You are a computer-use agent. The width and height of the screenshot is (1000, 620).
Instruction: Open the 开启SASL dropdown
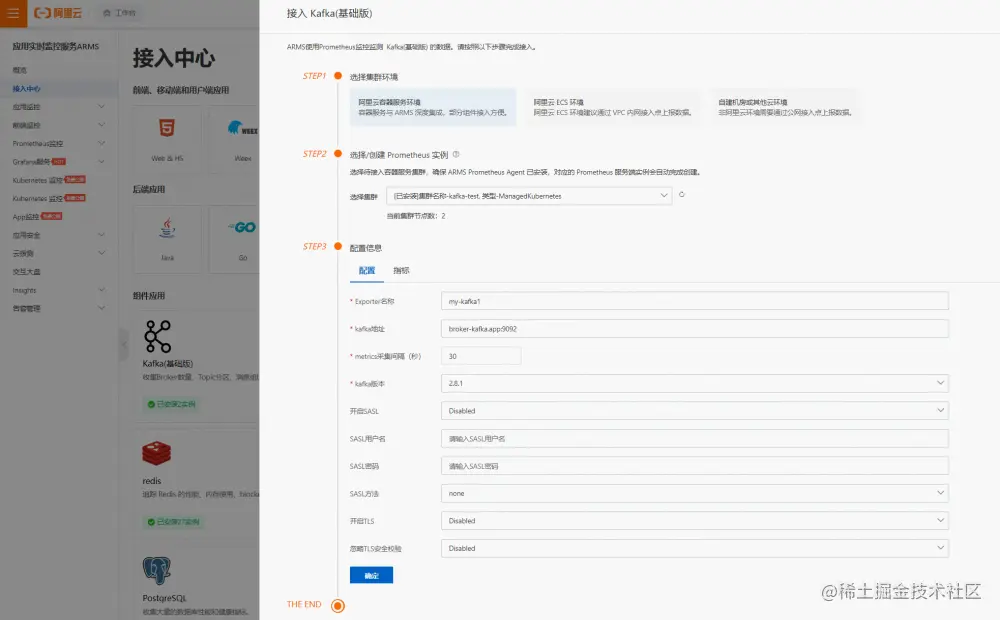pyautogui.click(x=695, y=411)
